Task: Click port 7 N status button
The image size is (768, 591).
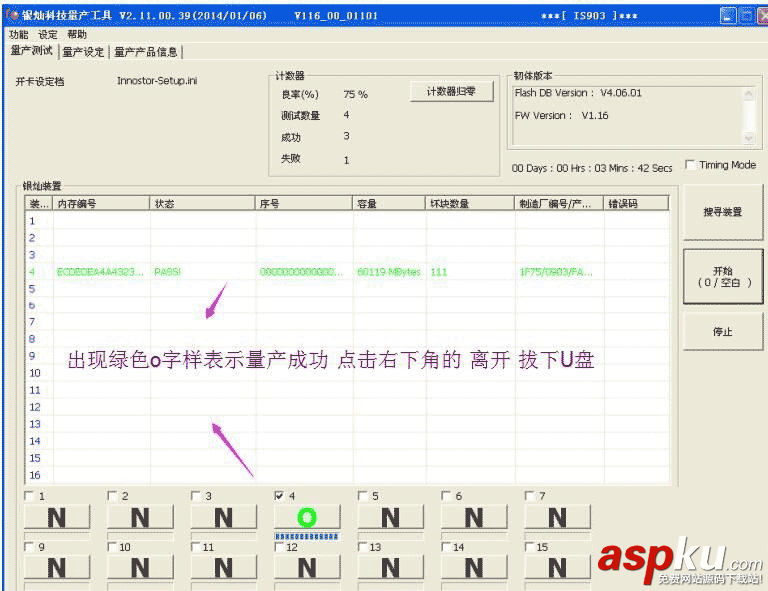Action: point(557,517)
